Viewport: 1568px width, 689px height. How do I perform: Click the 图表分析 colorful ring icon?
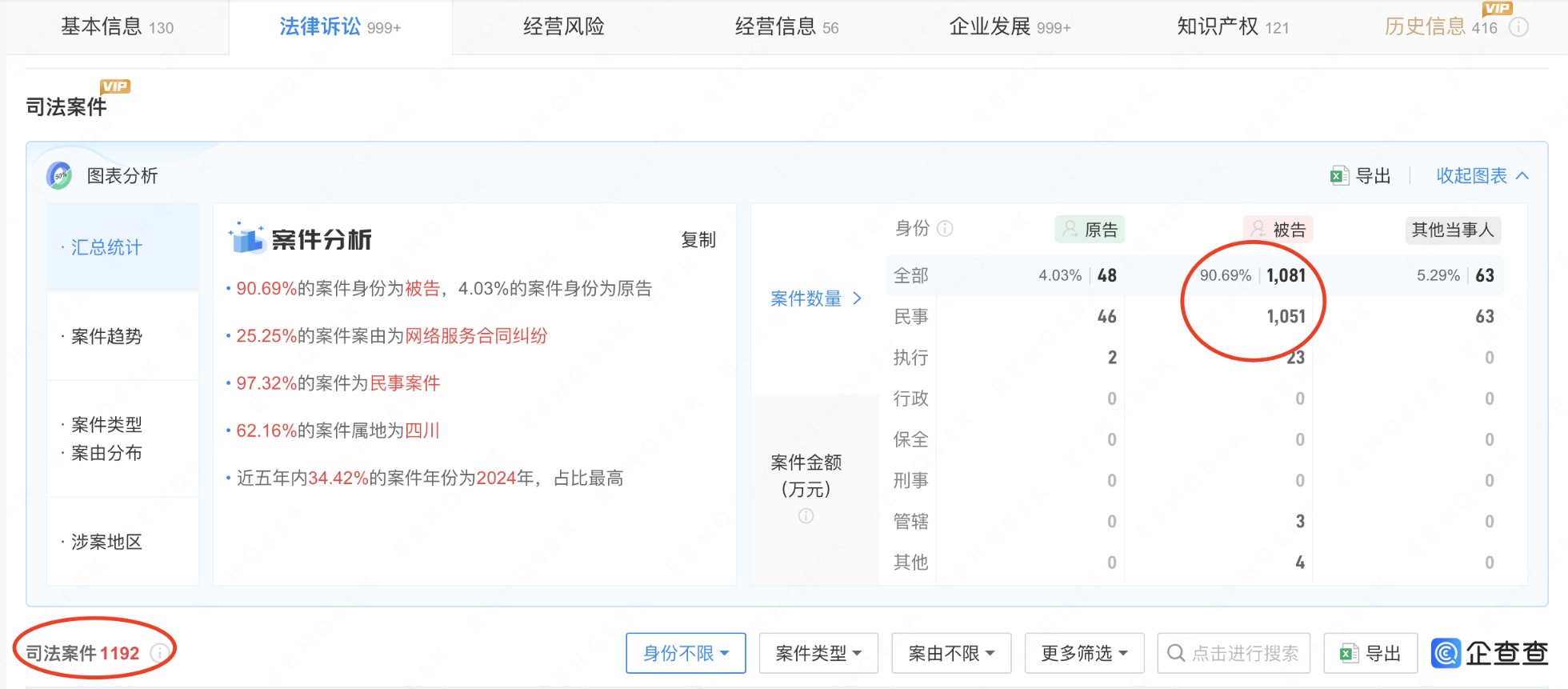[x=59, y=175]
